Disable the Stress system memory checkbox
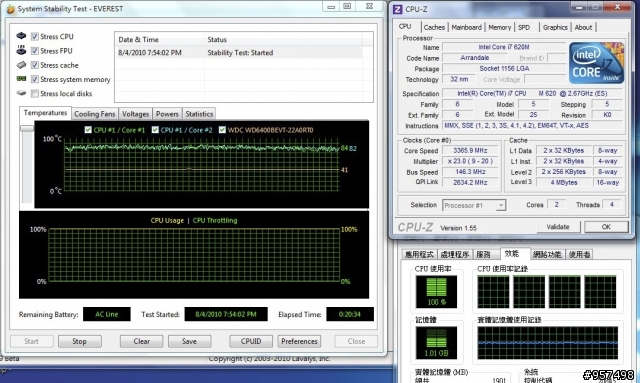This screenshot has width=640, height=383. [35, 79]
